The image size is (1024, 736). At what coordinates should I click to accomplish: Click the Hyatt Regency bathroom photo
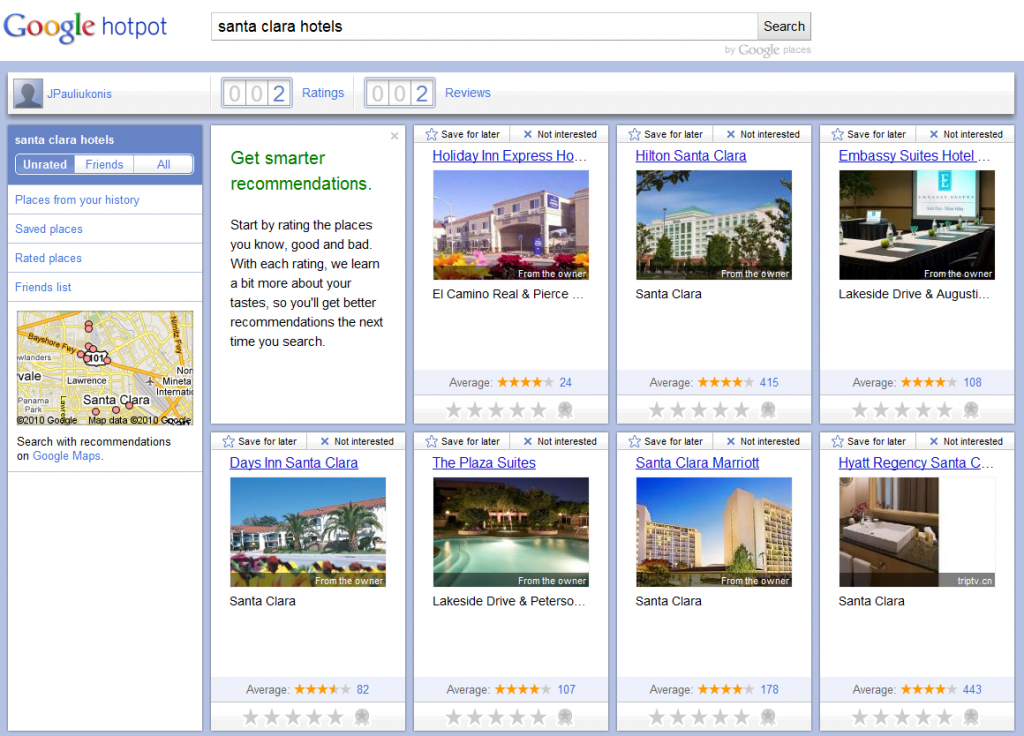(x=917, y=532)
